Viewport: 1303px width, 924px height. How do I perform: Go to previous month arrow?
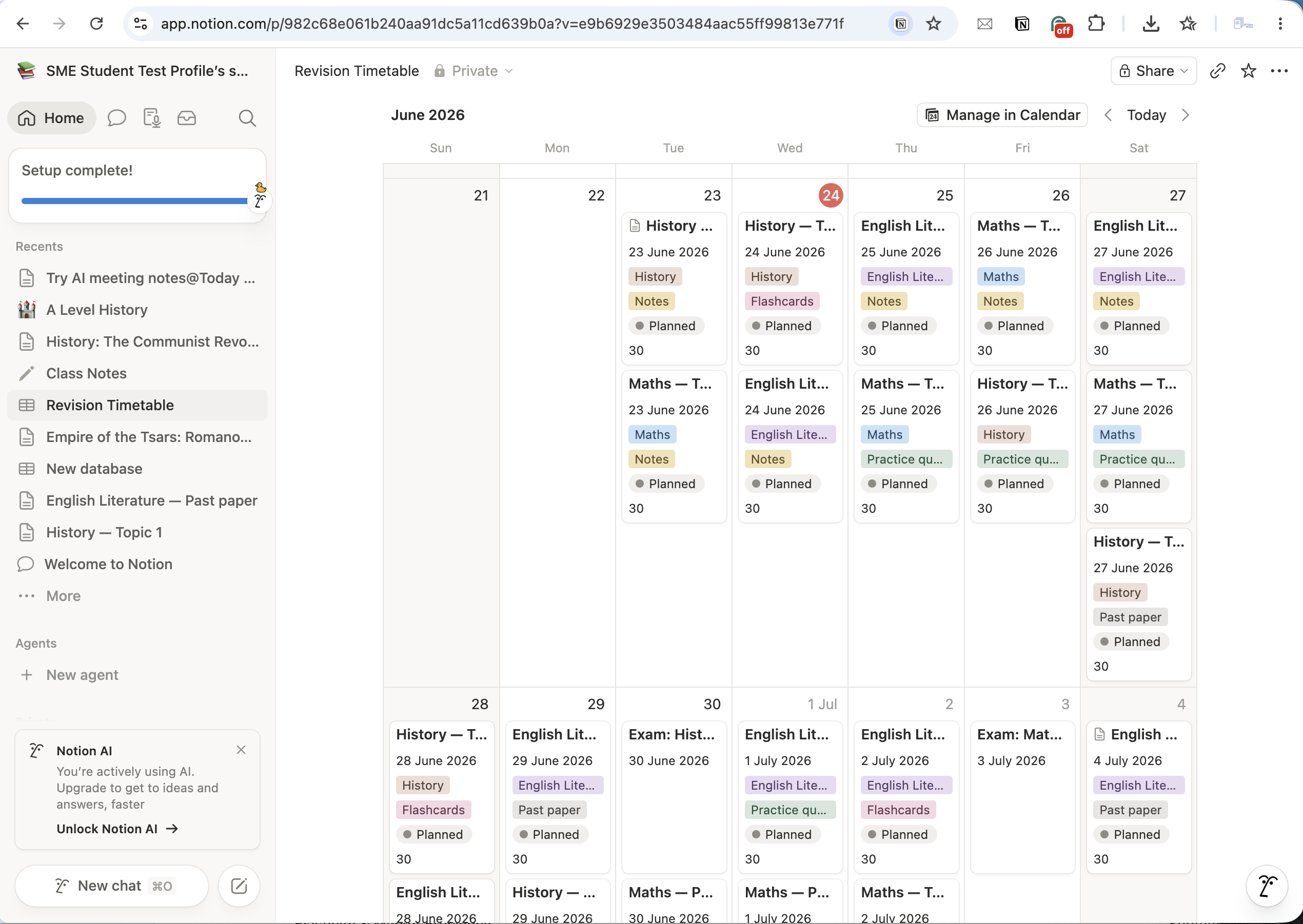coord(1108,115)
